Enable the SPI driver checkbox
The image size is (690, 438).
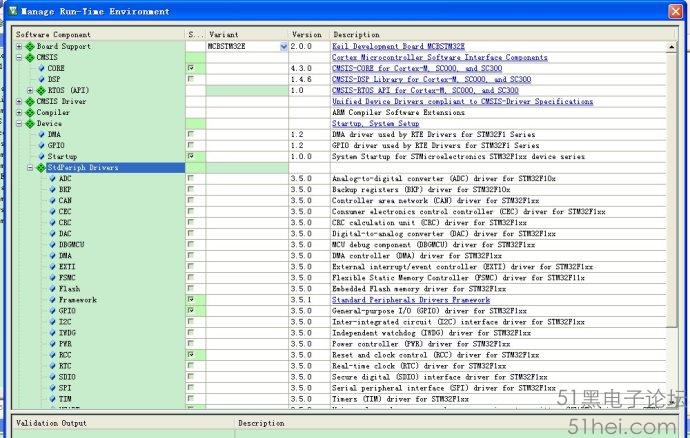[191, 387]
